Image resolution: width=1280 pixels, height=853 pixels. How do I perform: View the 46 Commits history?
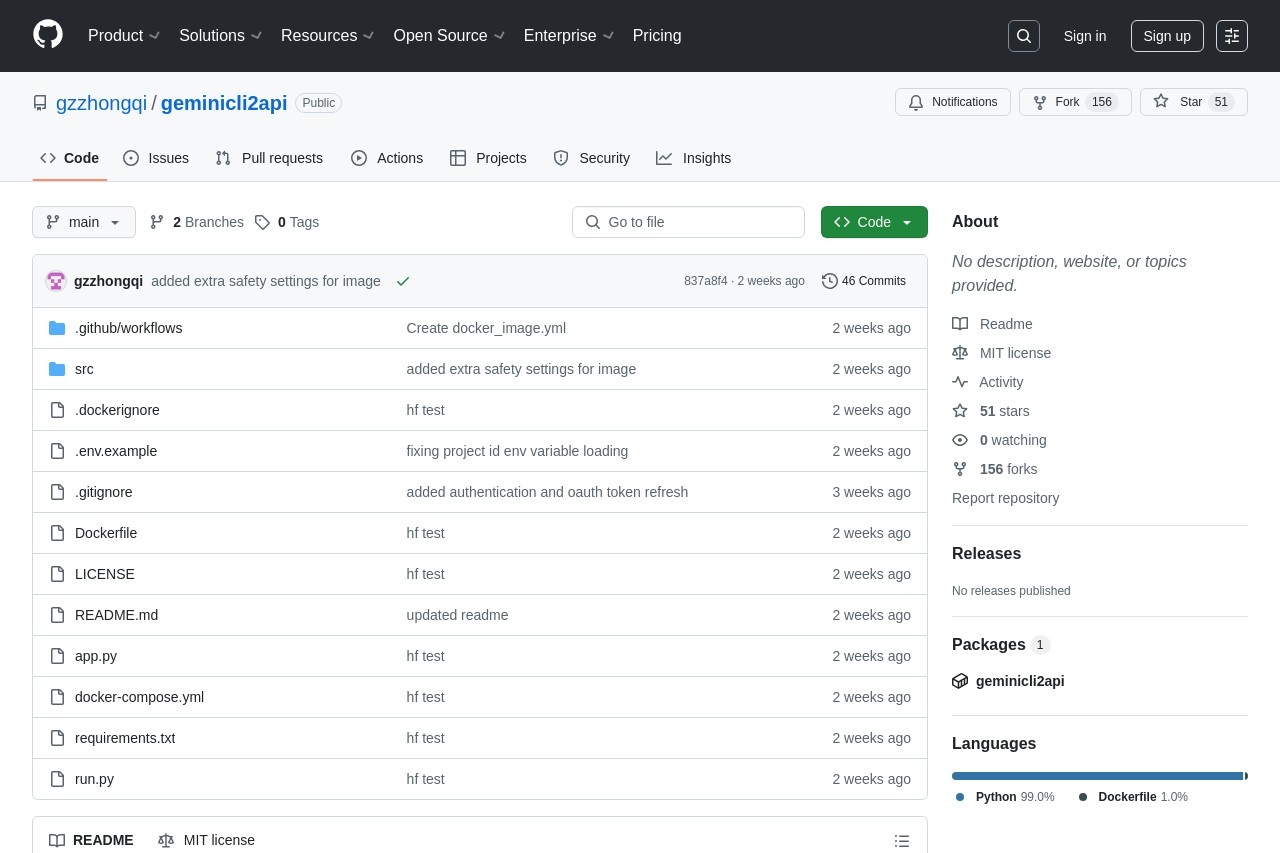864,281
